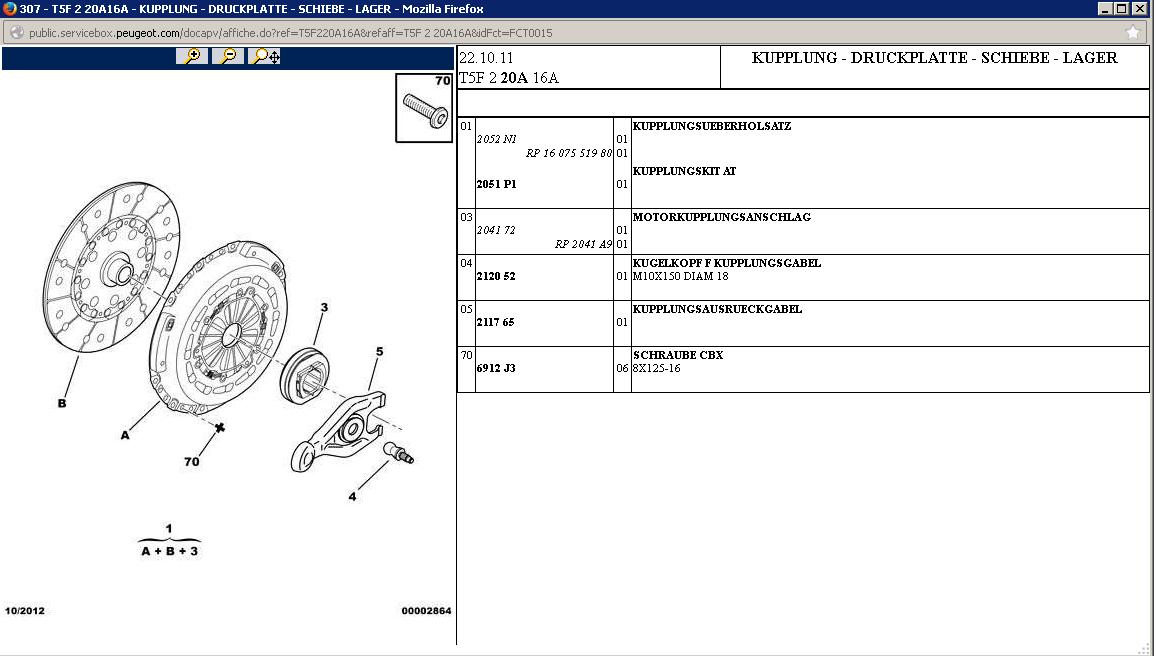The width and height of the screenshot is (1154, 656).
Task: Click replacement part RP 16 075 519 80
Action: point(568,154)
